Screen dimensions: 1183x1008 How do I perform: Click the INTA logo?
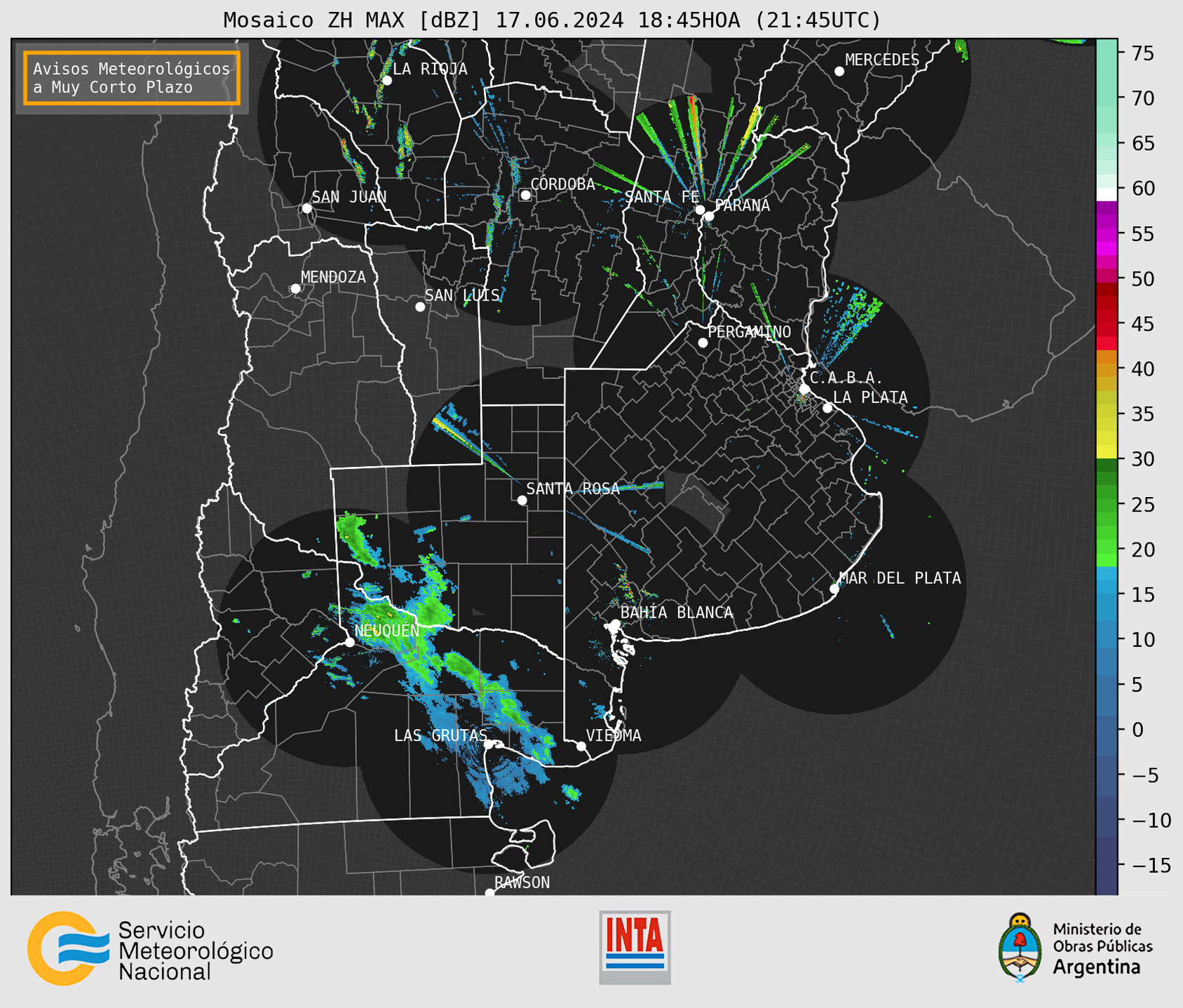[635, 947]
